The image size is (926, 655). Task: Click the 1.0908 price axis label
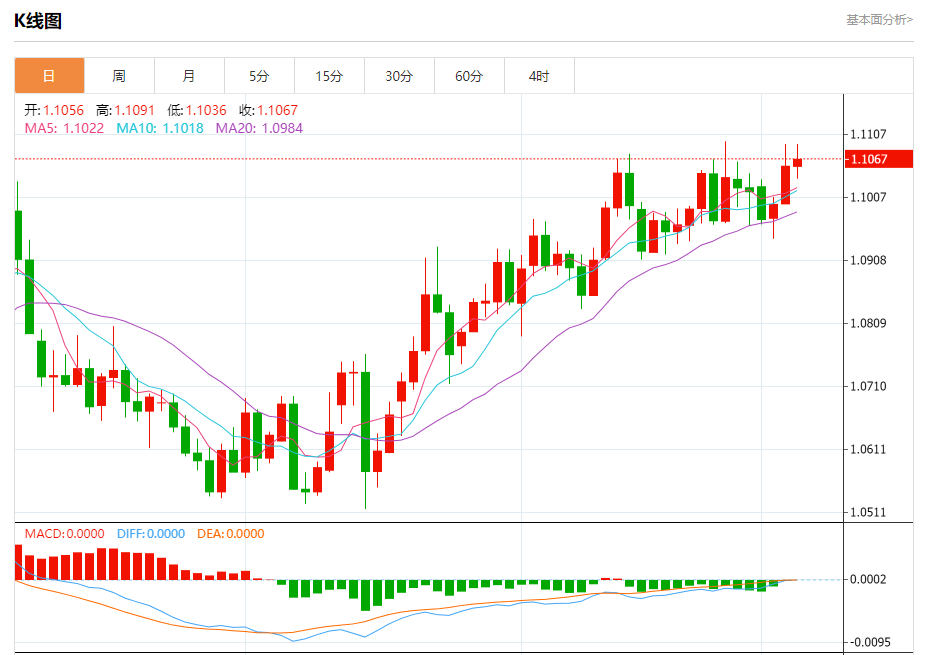pos(868,260)
